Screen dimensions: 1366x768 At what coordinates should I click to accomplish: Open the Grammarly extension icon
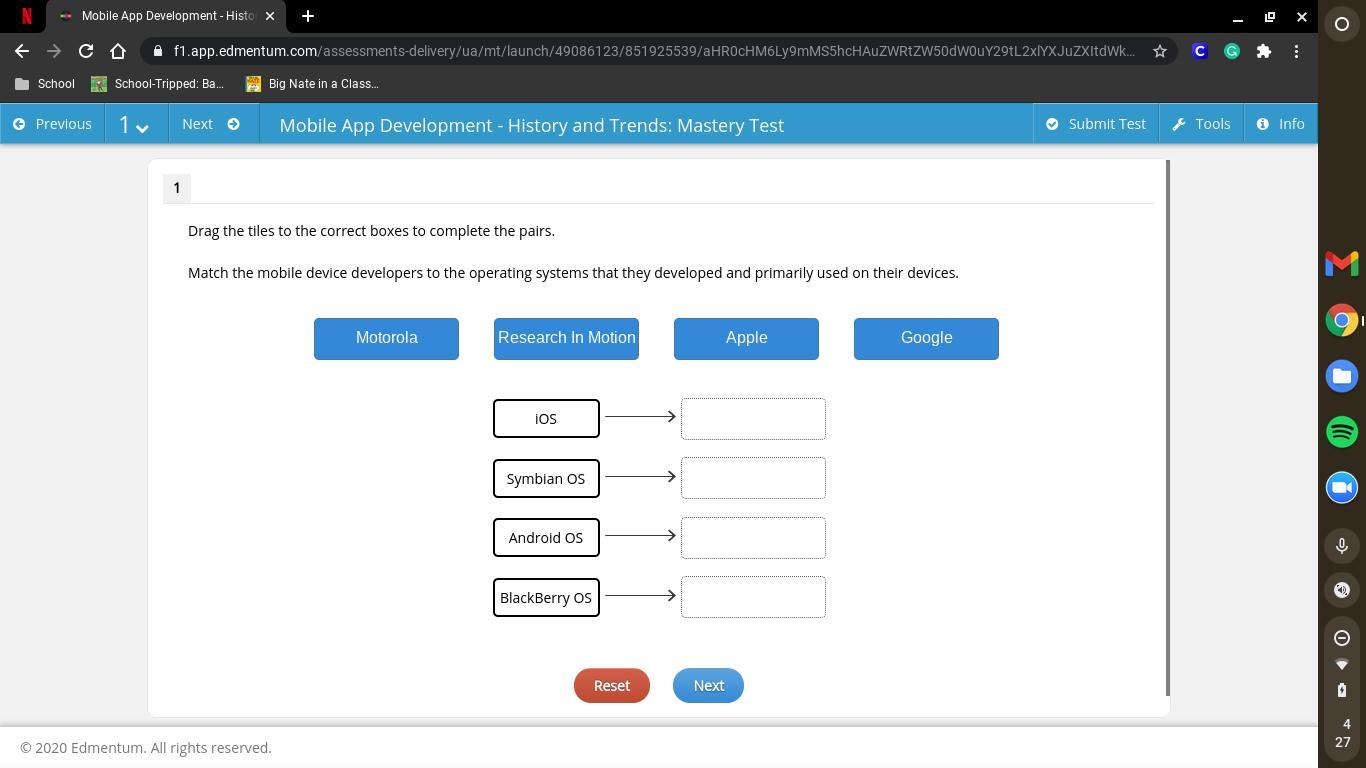point(1232,51)
